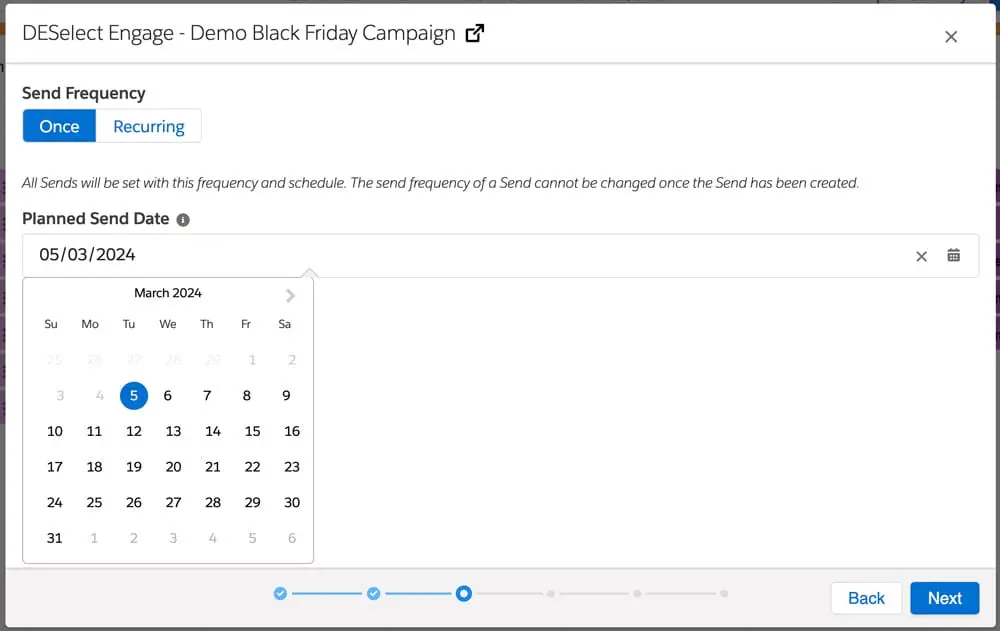
Task: Select March 31 in the calendar
Action: 55,538
